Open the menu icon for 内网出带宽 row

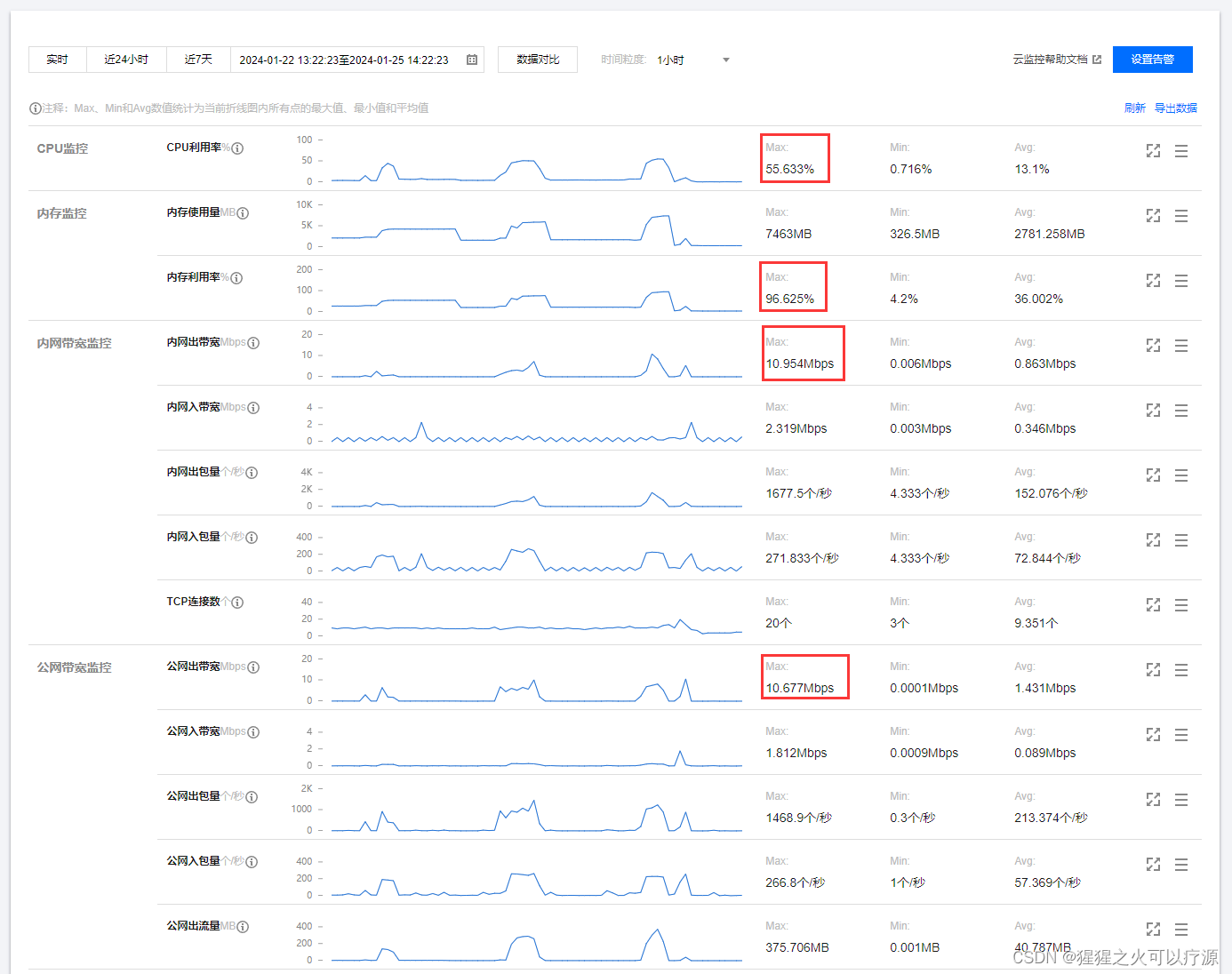[x=1181, y=346]
